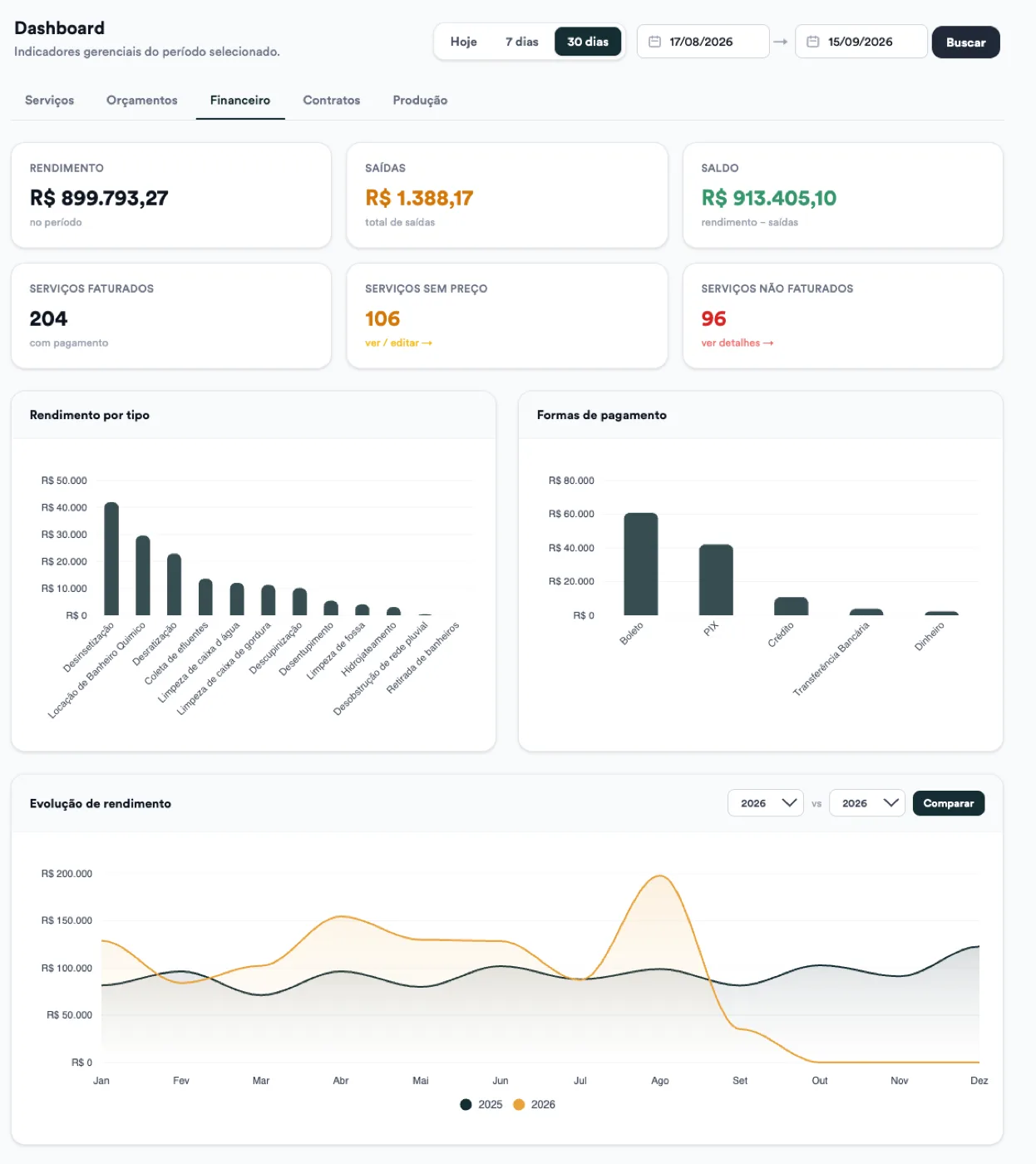
Task: Open the Contratos tab
Action: point(332,100)
